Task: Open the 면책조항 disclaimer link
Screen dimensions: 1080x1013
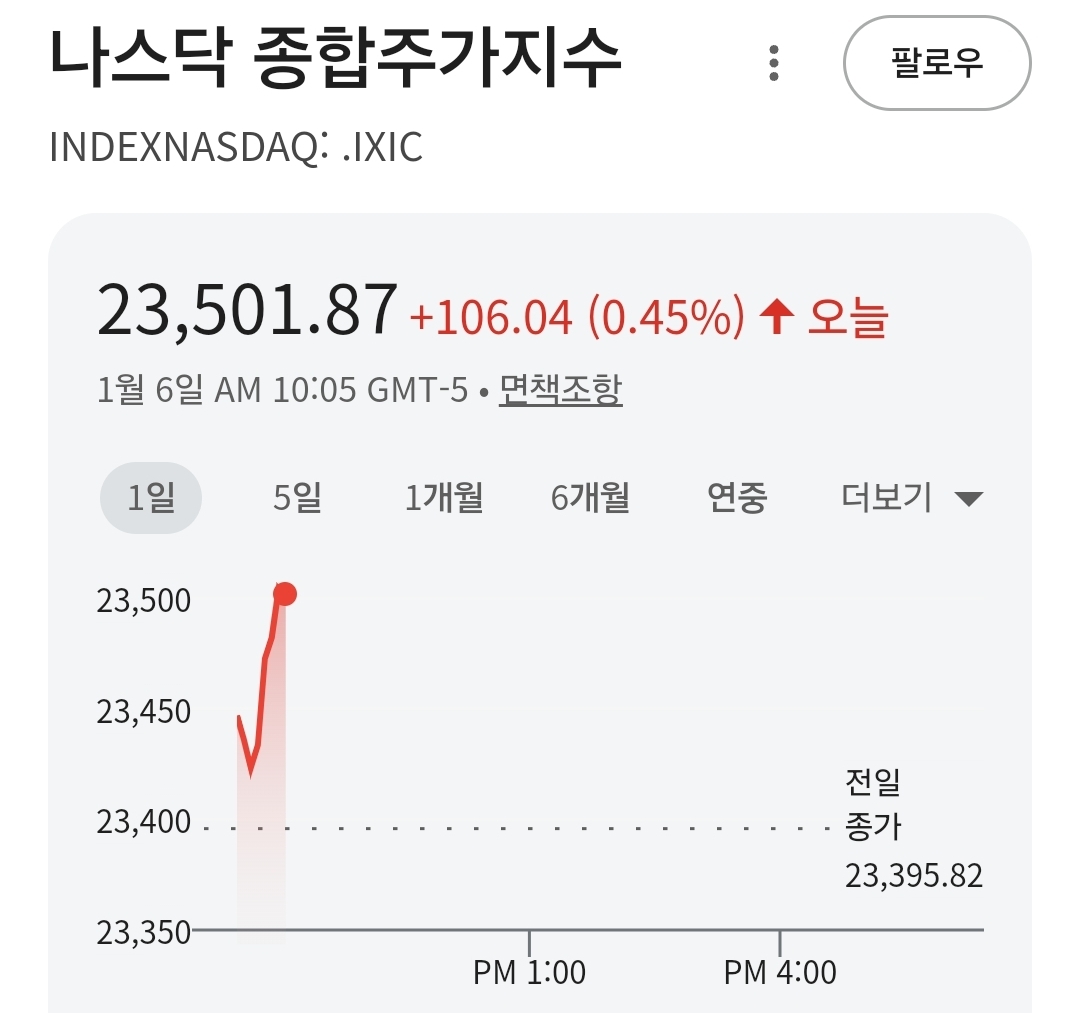Action: click(x=560, y=389)
